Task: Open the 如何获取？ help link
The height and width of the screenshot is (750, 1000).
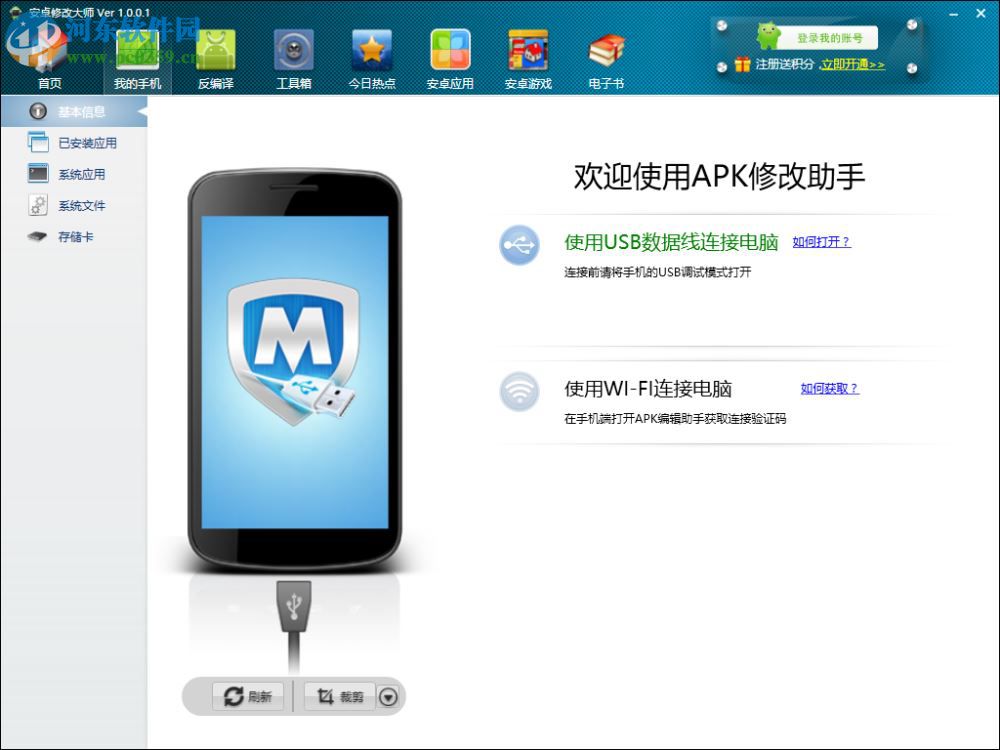Action: [x=830, y=388]
